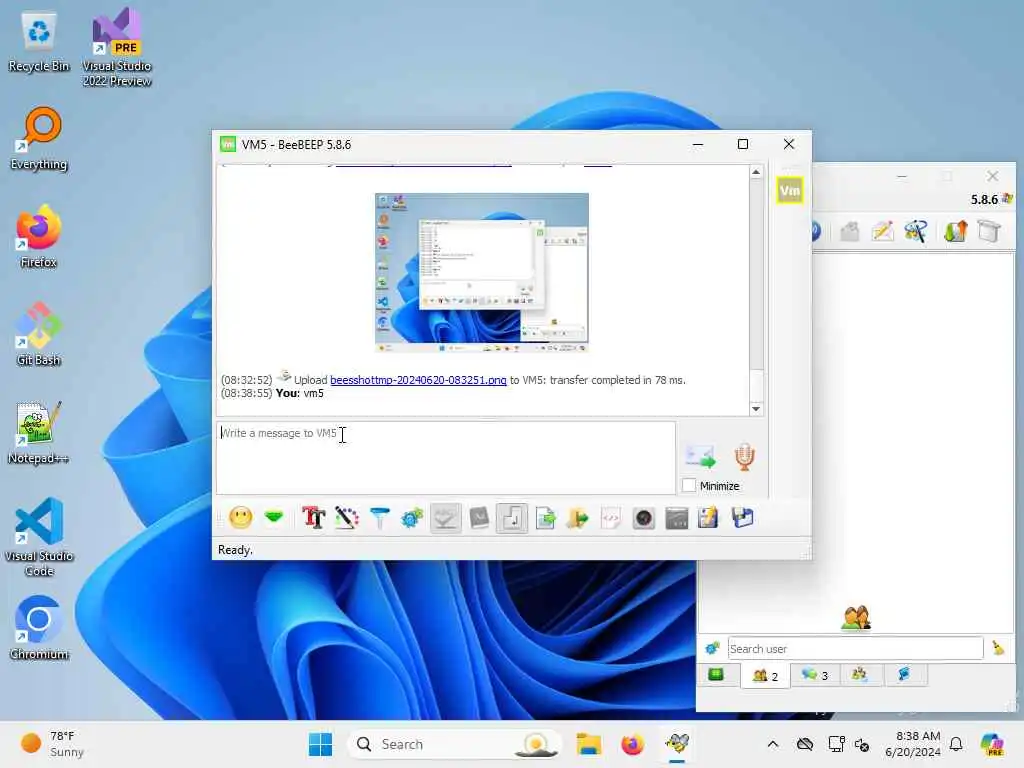The width and height of the screenshot is (1024, 768).
Task: Click the notepad with pencil icon
Action: [709, 518]
